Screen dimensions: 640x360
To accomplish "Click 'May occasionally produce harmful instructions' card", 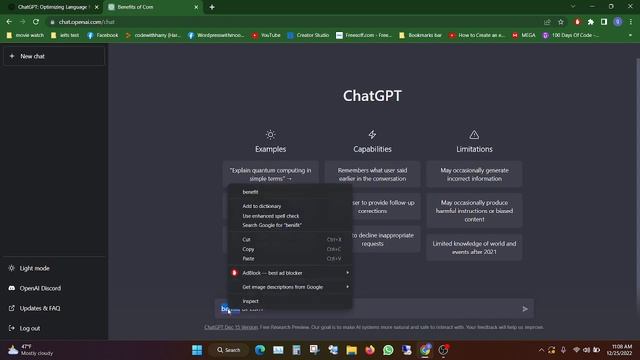I will click(x=474, y=211).
